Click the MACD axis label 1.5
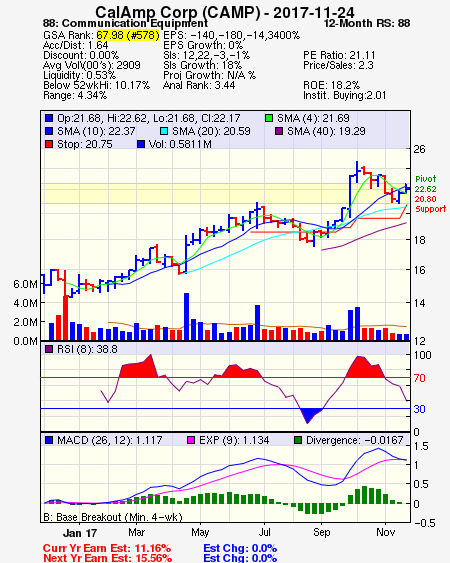Image resolution: width=450 pixels, height=563 pixels. (x=421, y=446)
